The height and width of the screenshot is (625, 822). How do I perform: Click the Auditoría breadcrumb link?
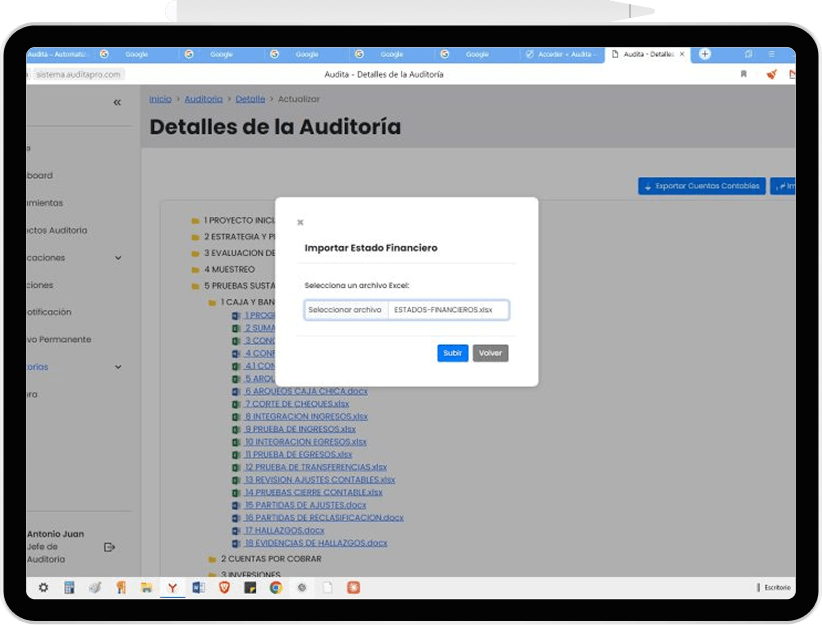click(x=204, y=99)
